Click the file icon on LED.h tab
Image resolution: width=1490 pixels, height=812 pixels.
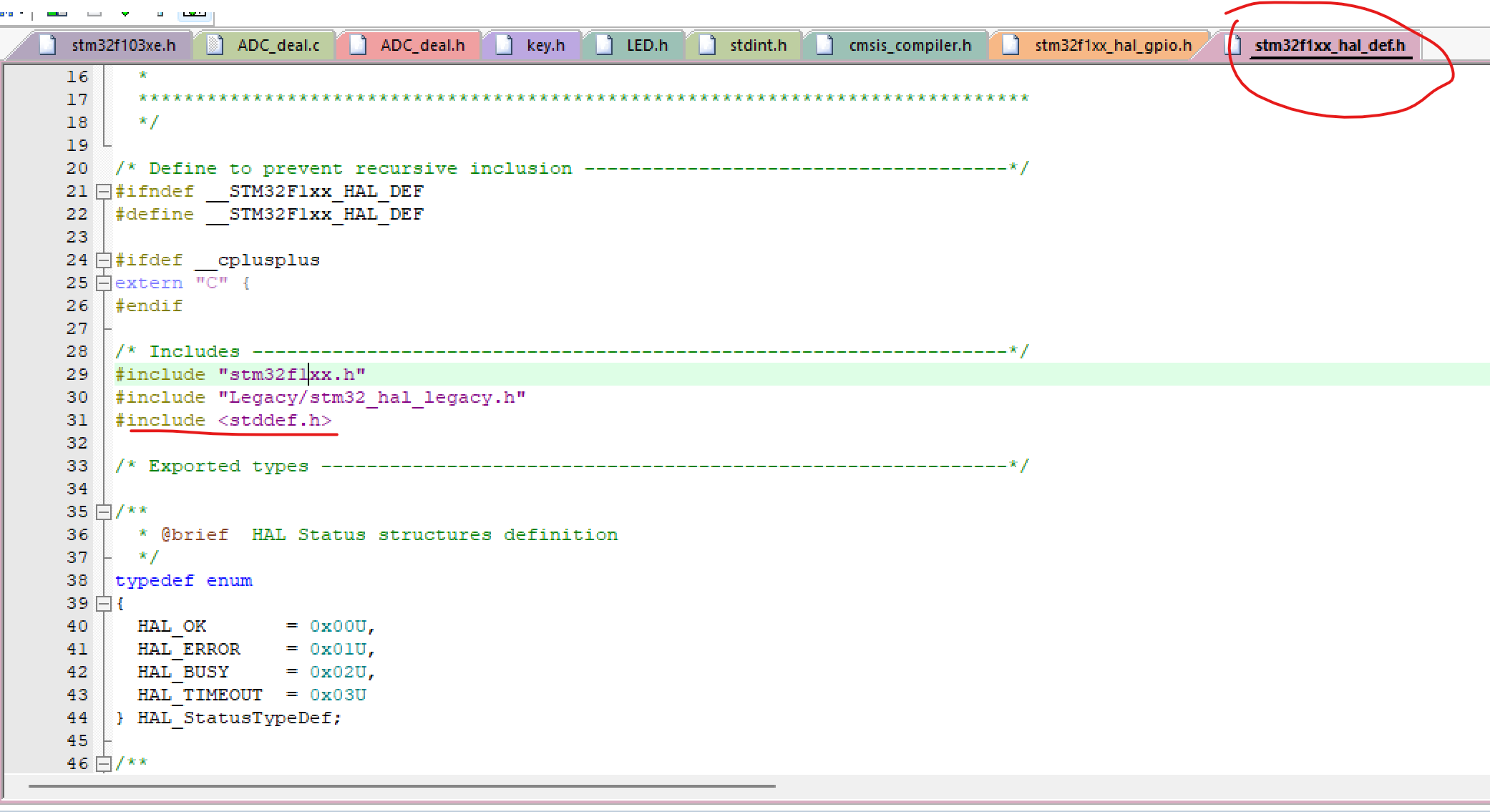tap(604, 45)
